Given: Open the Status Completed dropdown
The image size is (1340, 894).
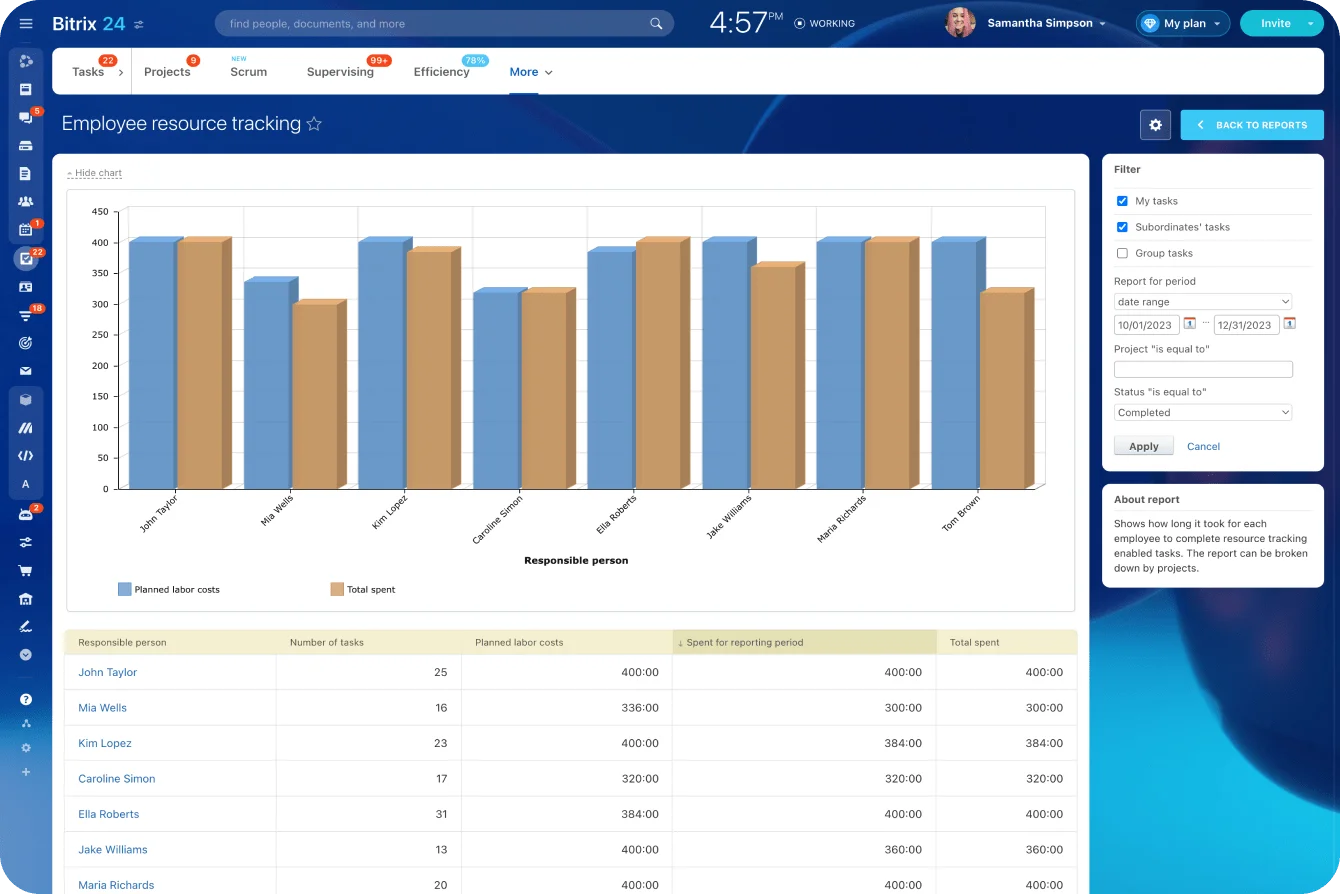Looking at the screenshot, I should (1203, 412).
